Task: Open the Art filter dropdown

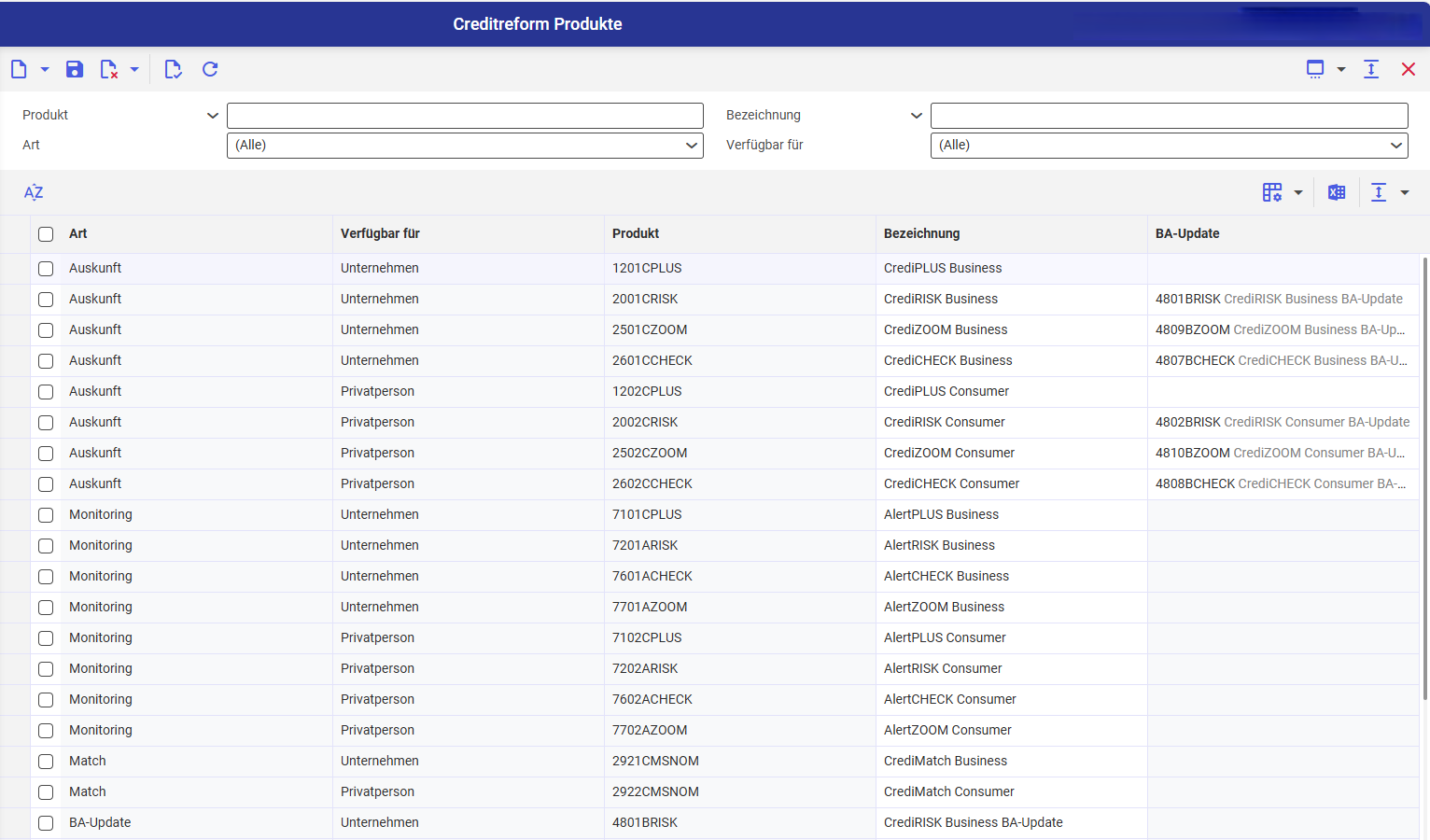Action: tap(465, 146)
